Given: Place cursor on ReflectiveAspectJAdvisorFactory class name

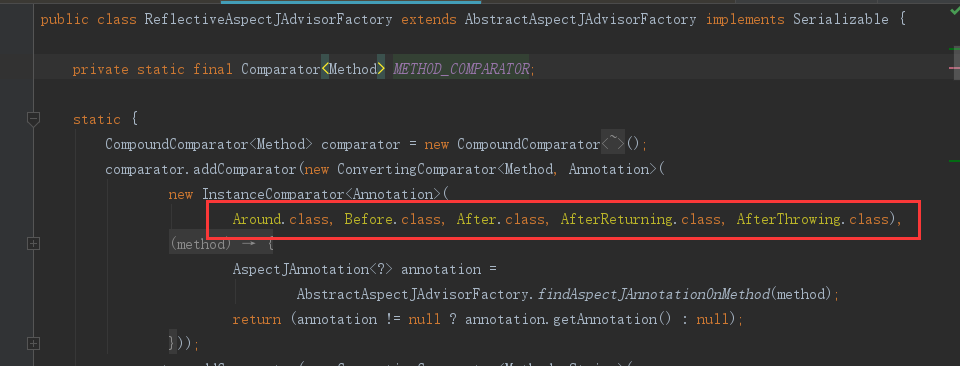Looking at the screenshot, I should click(268, 20).
